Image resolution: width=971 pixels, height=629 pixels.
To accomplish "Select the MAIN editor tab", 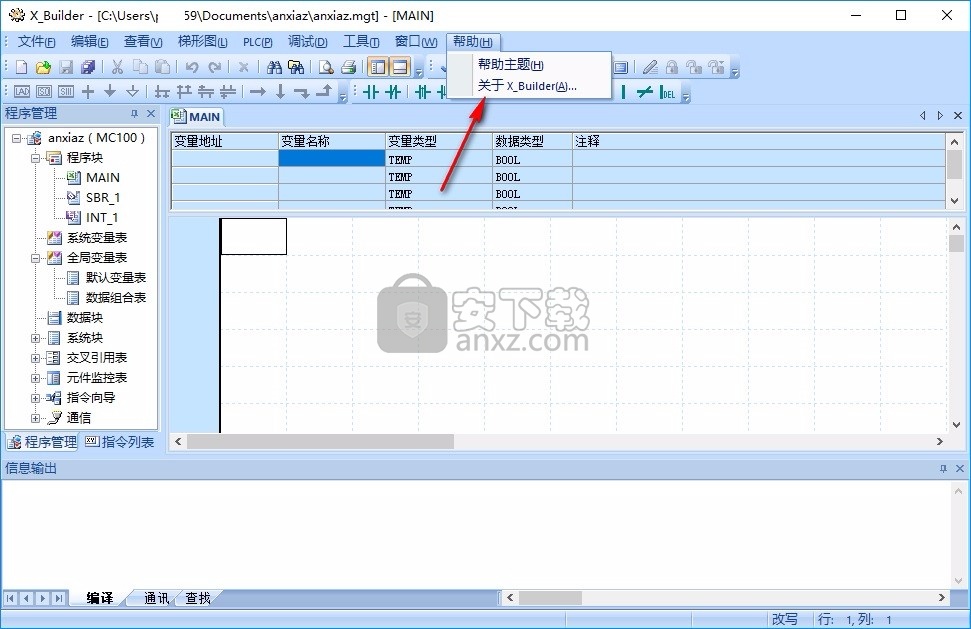I will [196, 116].
